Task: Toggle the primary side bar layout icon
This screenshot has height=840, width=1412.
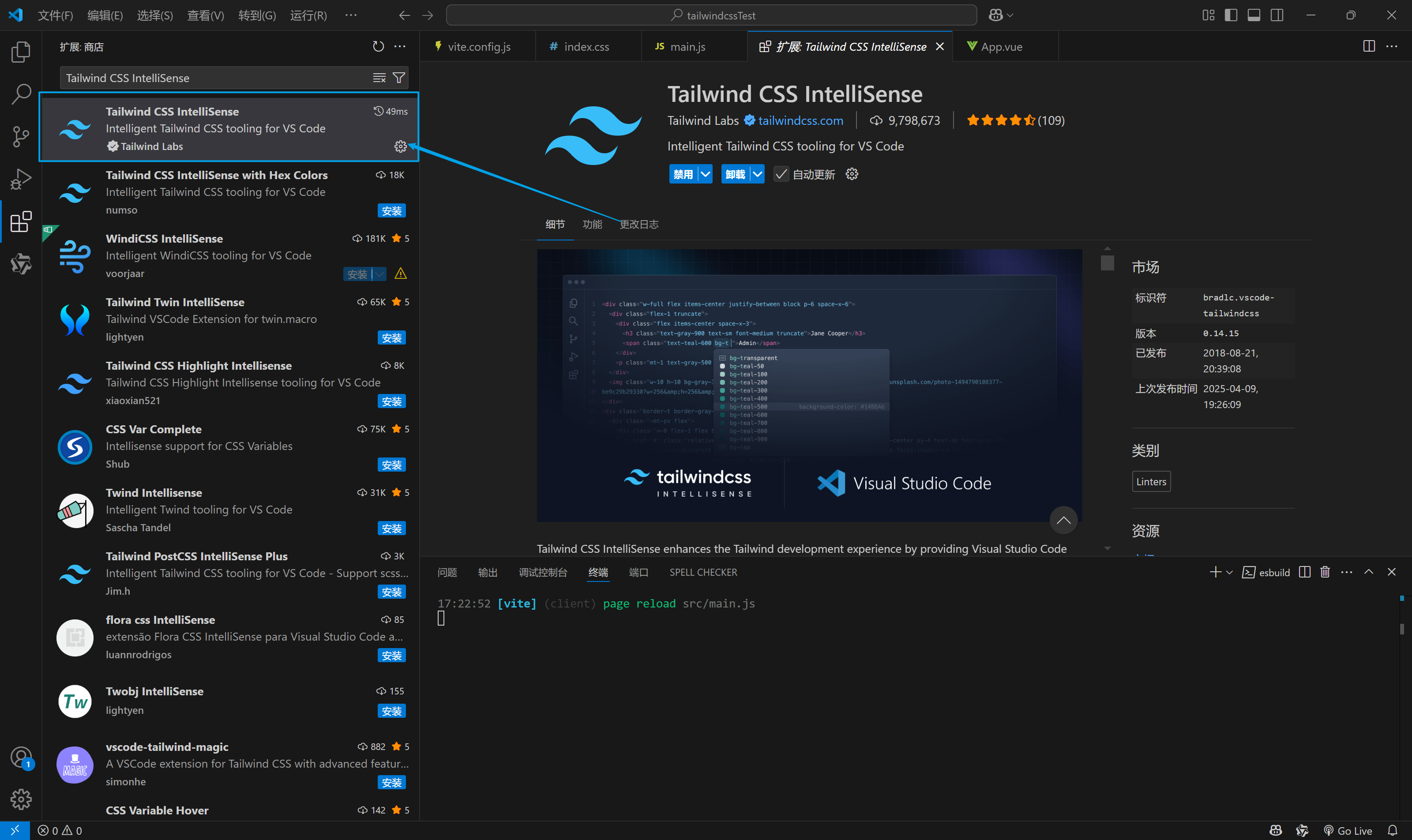Action: point(1231,15)
